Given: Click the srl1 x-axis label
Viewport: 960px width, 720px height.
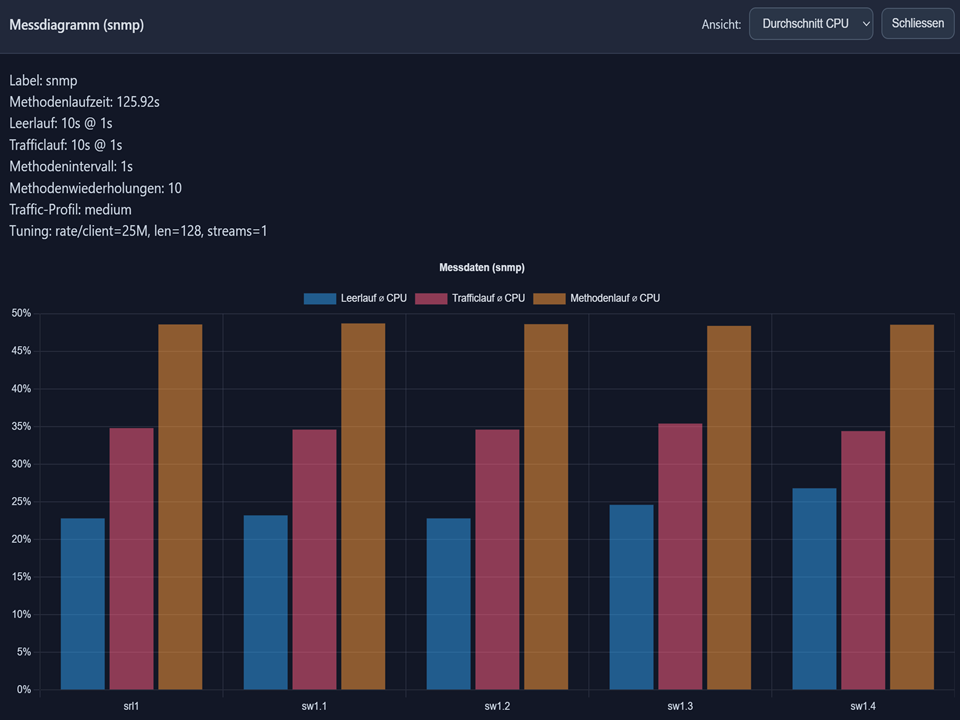Looking at the screenshot, I should tap(131, 706).
